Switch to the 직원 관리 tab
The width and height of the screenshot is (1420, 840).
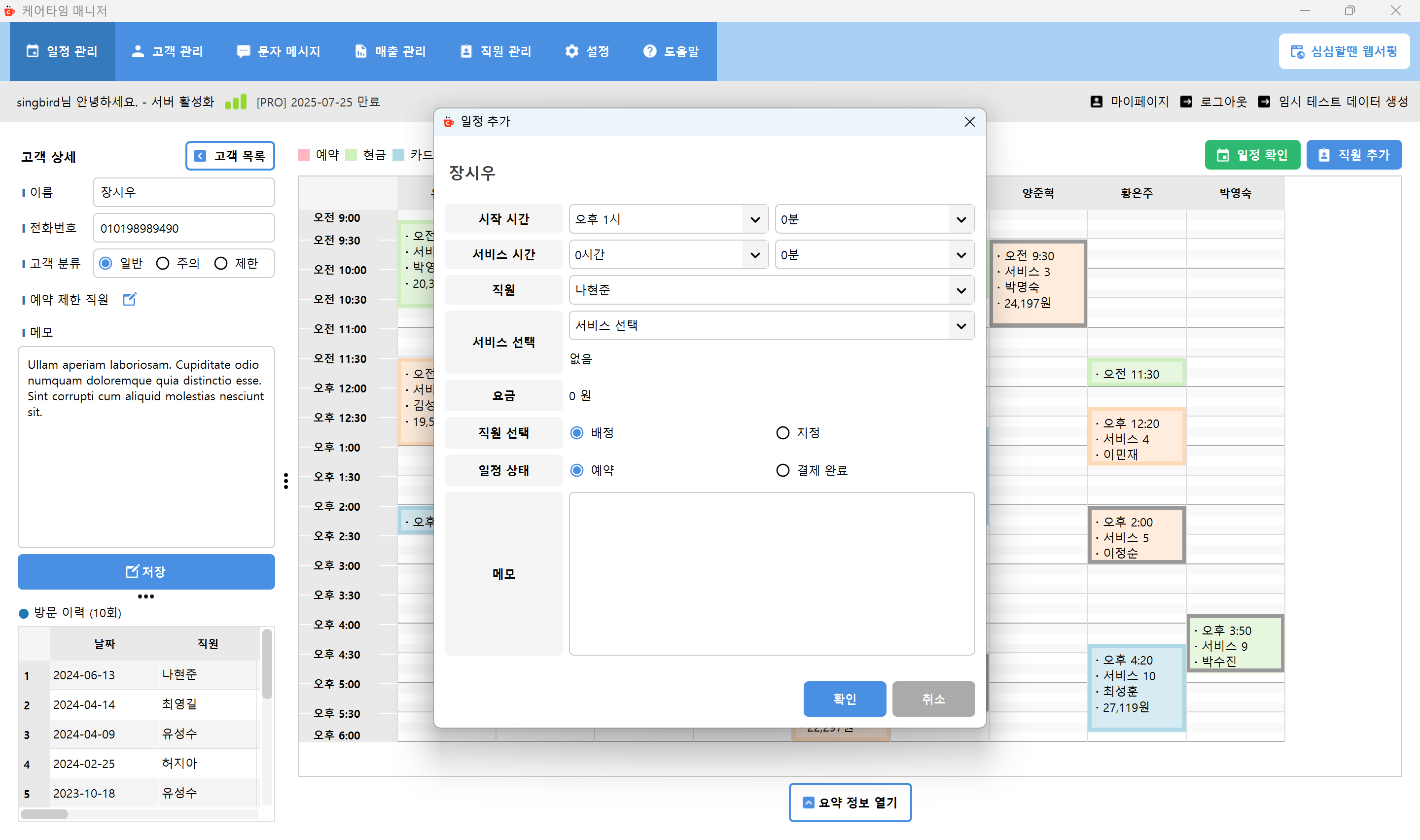[496, 51]
